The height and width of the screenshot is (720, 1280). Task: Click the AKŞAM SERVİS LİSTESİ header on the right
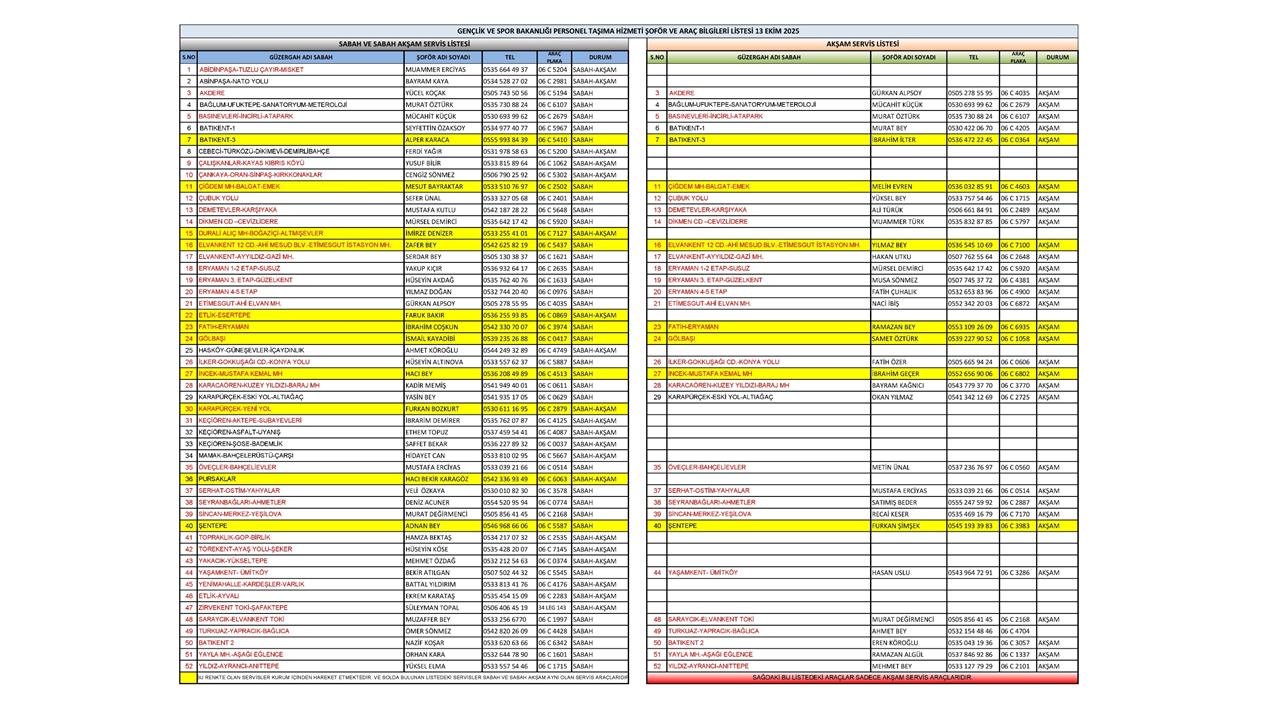(x=862, y=45)
